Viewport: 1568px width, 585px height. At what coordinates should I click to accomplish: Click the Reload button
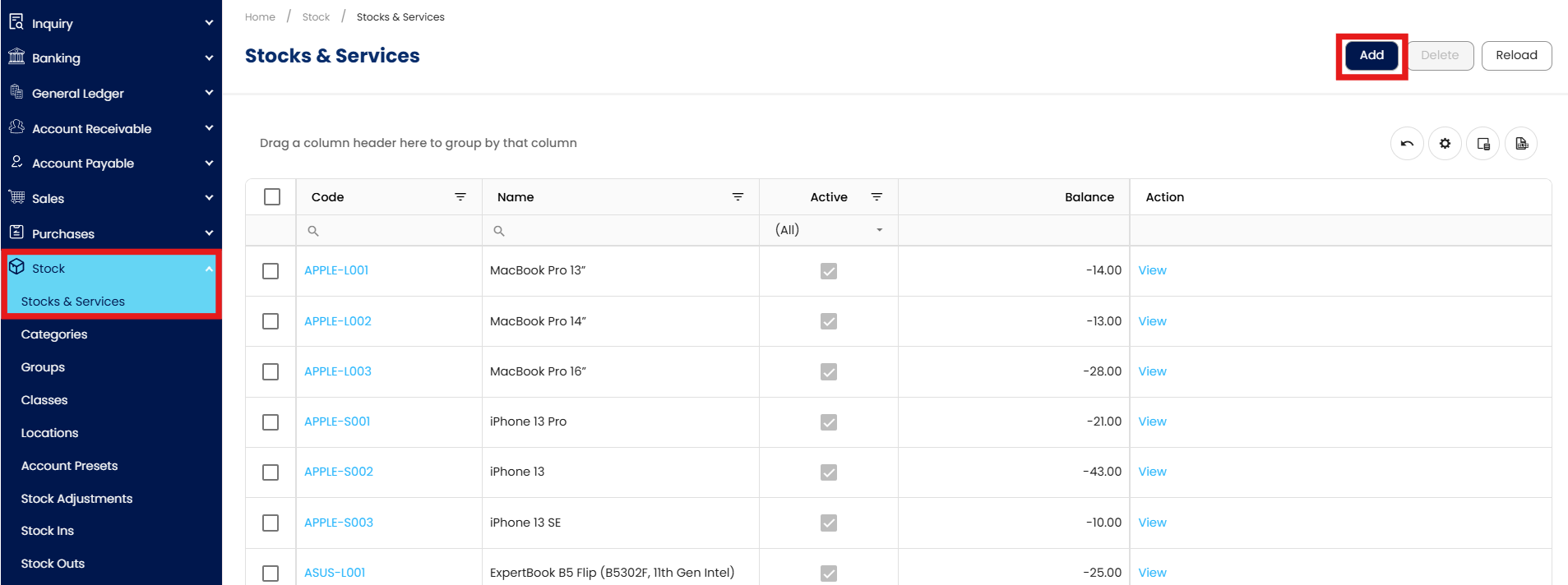[x=1516, y=55]
